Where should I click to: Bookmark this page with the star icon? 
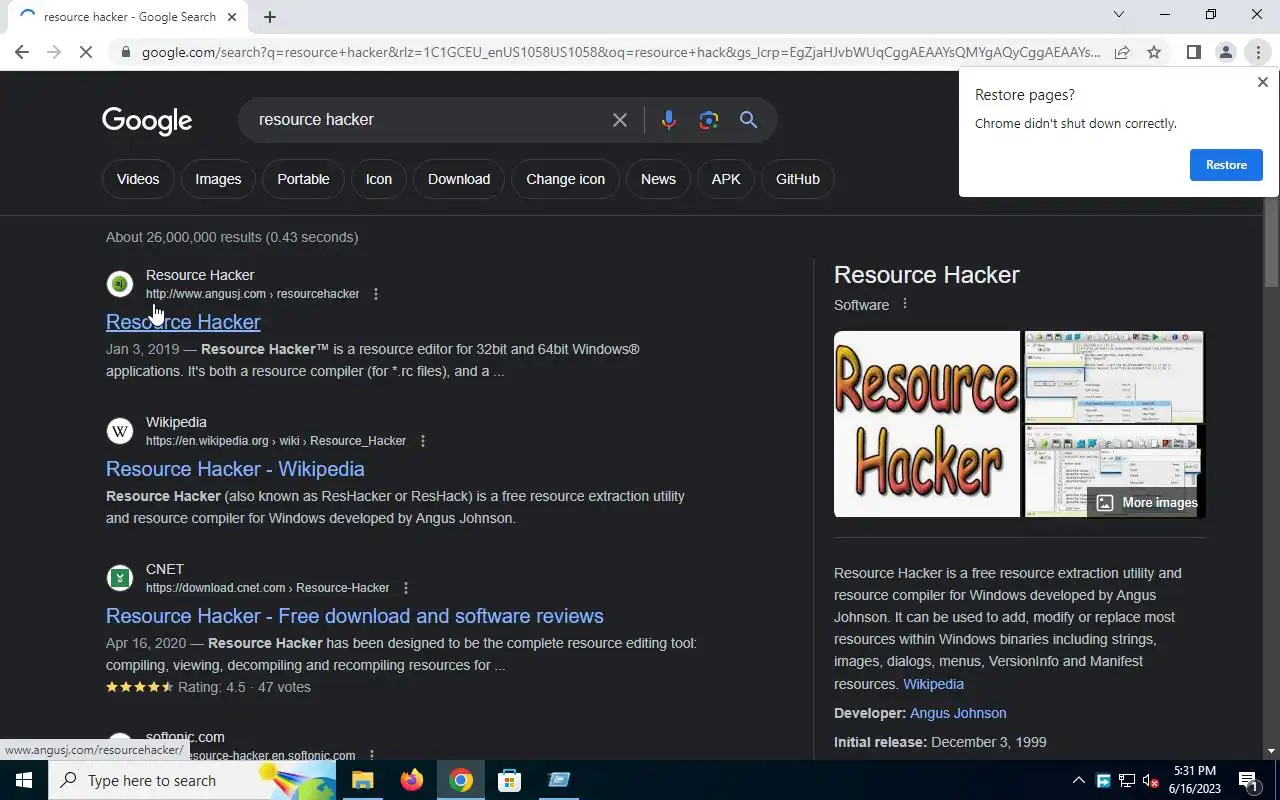tap(1154, 52)
